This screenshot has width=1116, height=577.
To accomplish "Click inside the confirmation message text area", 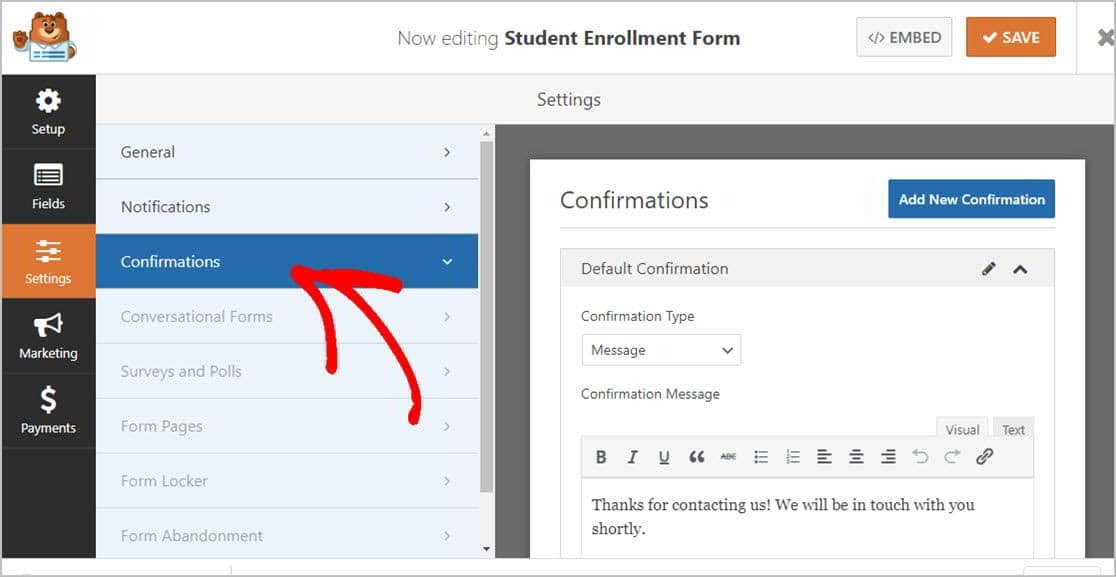I will (807, 518).
